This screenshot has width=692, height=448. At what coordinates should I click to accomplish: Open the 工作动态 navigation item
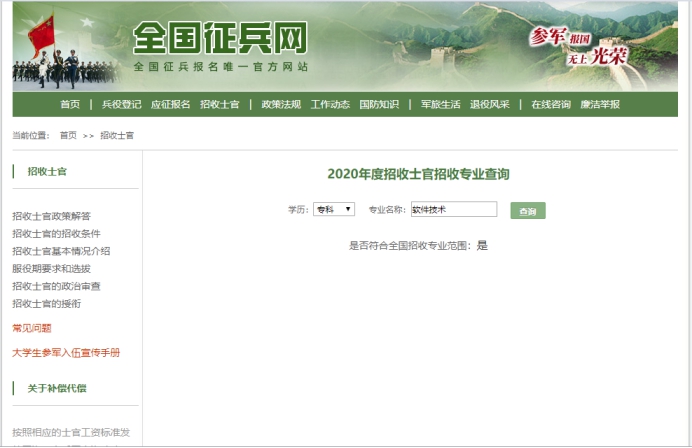(x=330, y=104)
